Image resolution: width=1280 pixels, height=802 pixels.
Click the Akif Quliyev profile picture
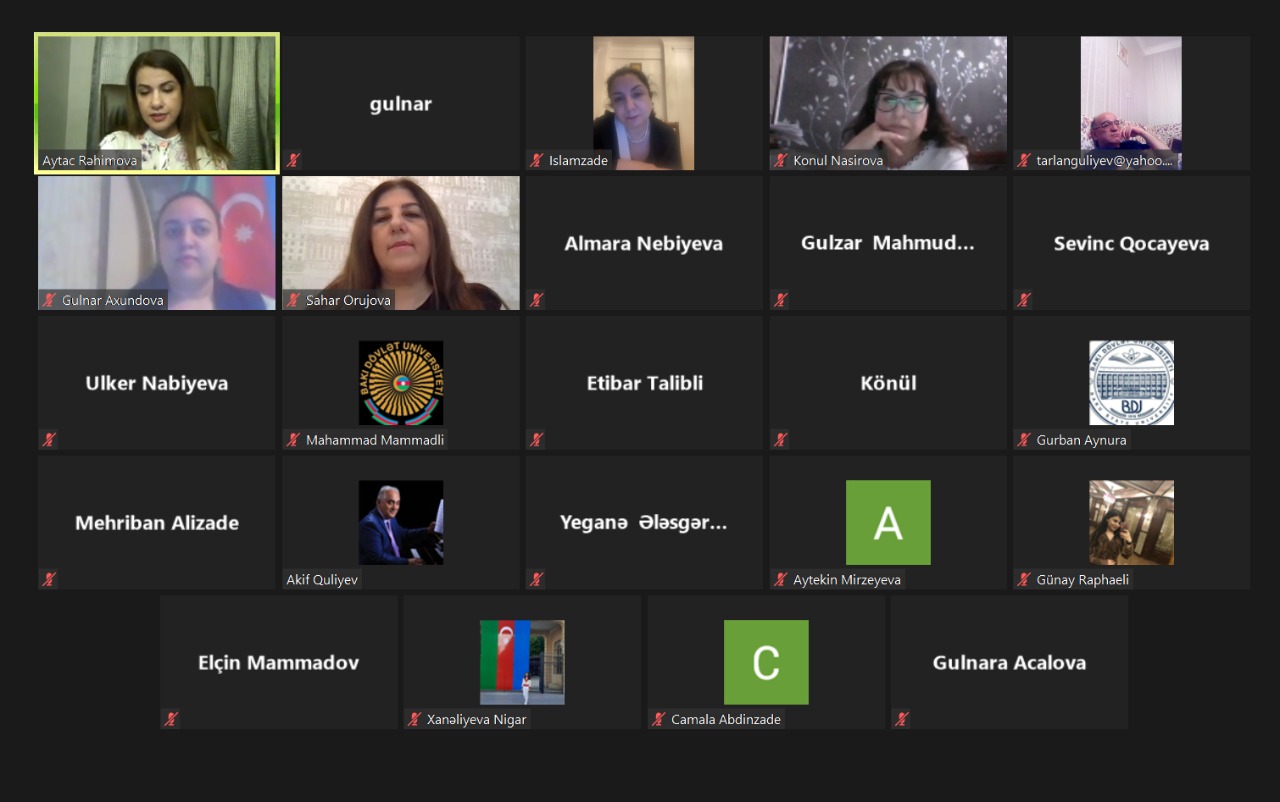401,523
